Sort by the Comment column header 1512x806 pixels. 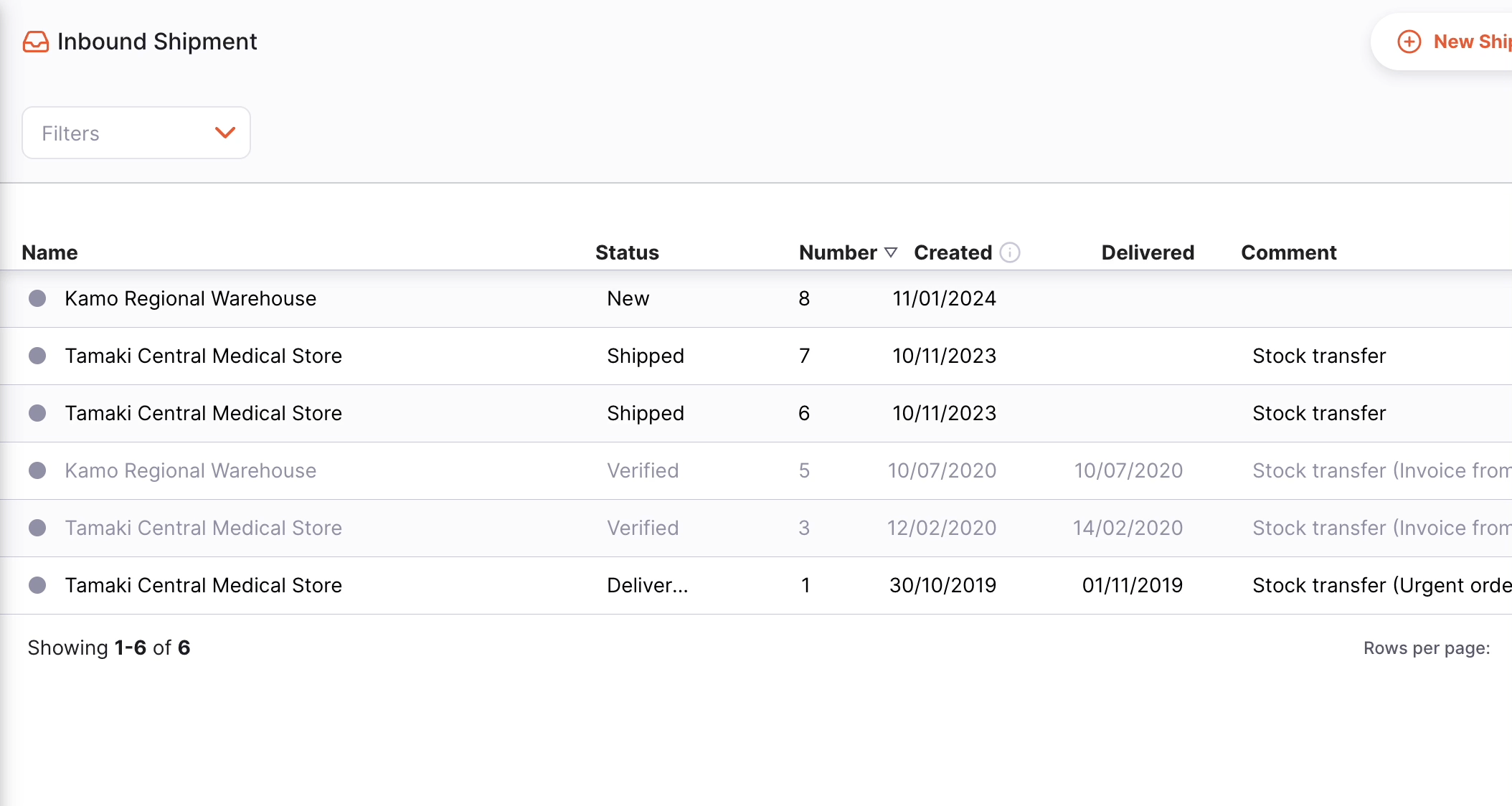coord(1289,252)
